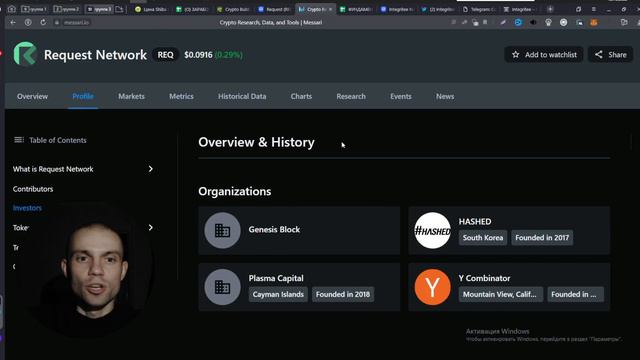Click the Cayman Islands tag
This screenshot has height=360, width=640.
278,294
